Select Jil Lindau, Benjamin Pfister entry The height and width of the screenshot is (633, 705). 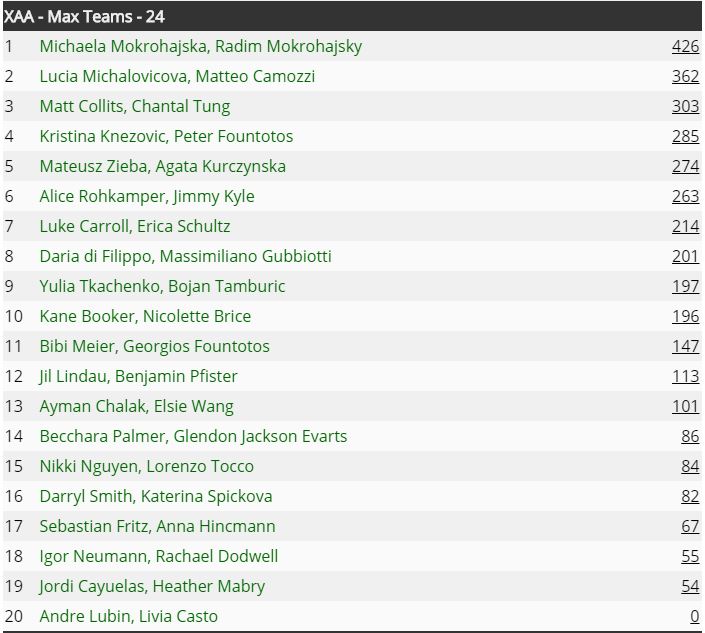138,377
